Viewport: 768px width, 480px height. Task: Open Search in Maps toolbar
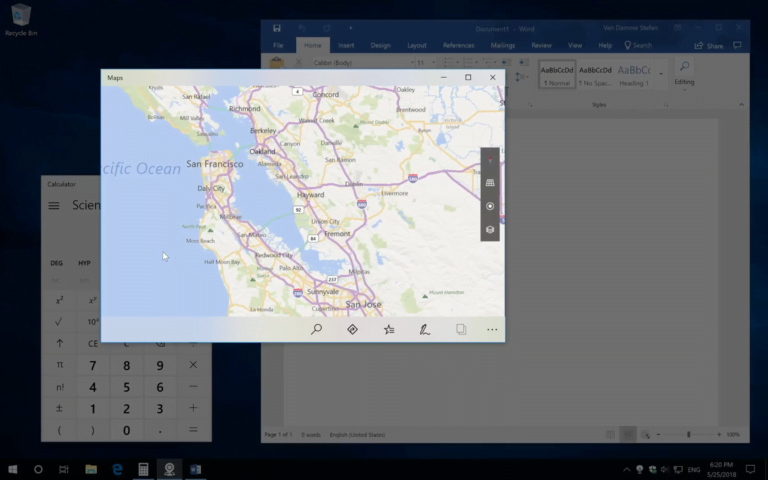(316, 329)
